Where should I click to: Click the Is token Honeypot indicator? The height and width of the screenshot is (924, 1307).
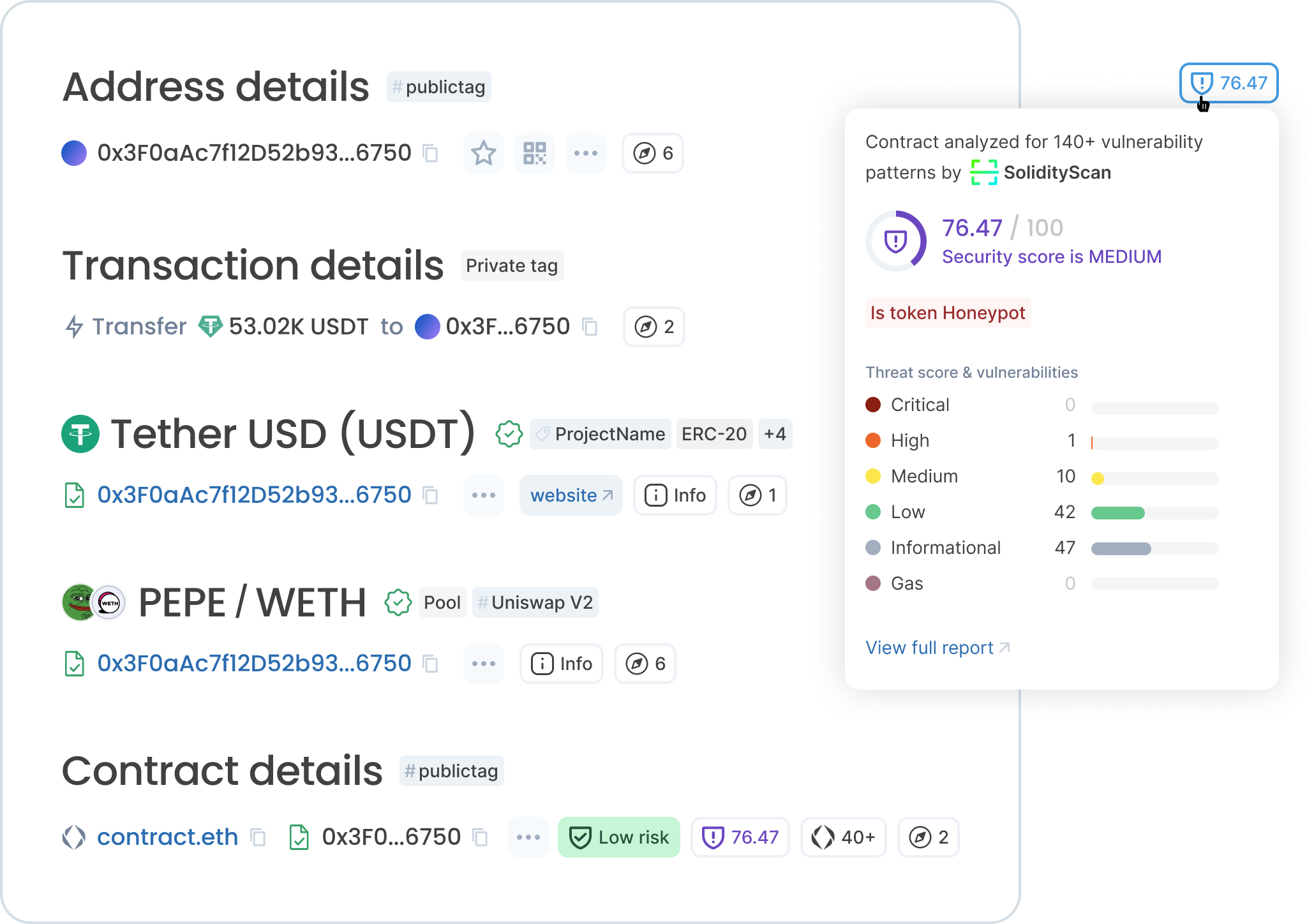[x=948, y=313]
